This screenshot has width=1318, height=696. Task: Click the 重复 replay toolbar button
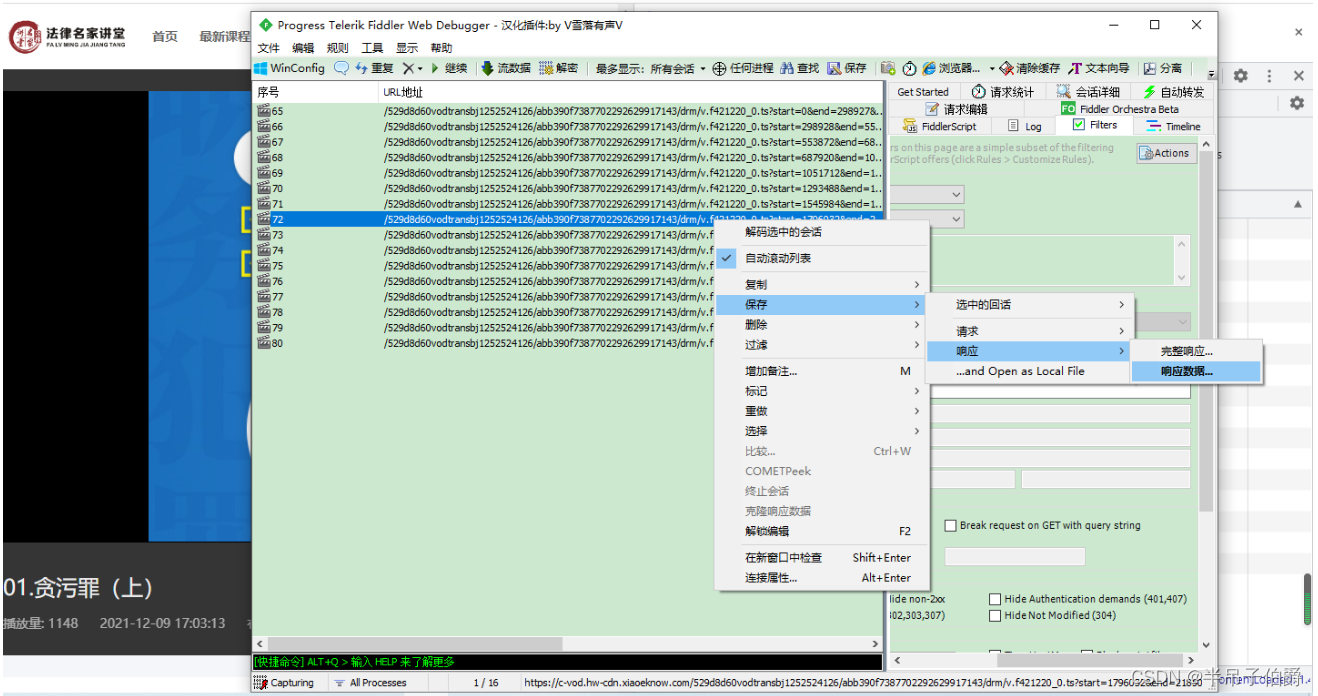[374, 68]
